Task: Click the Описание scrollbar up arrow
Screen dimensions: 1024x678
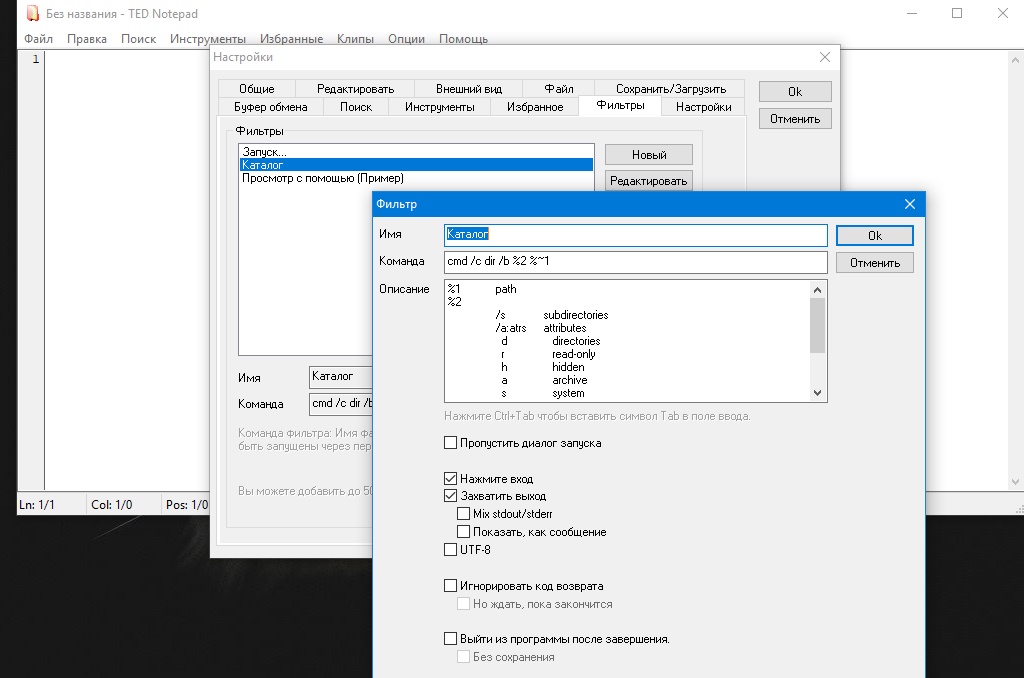Action: coord(818,289)
